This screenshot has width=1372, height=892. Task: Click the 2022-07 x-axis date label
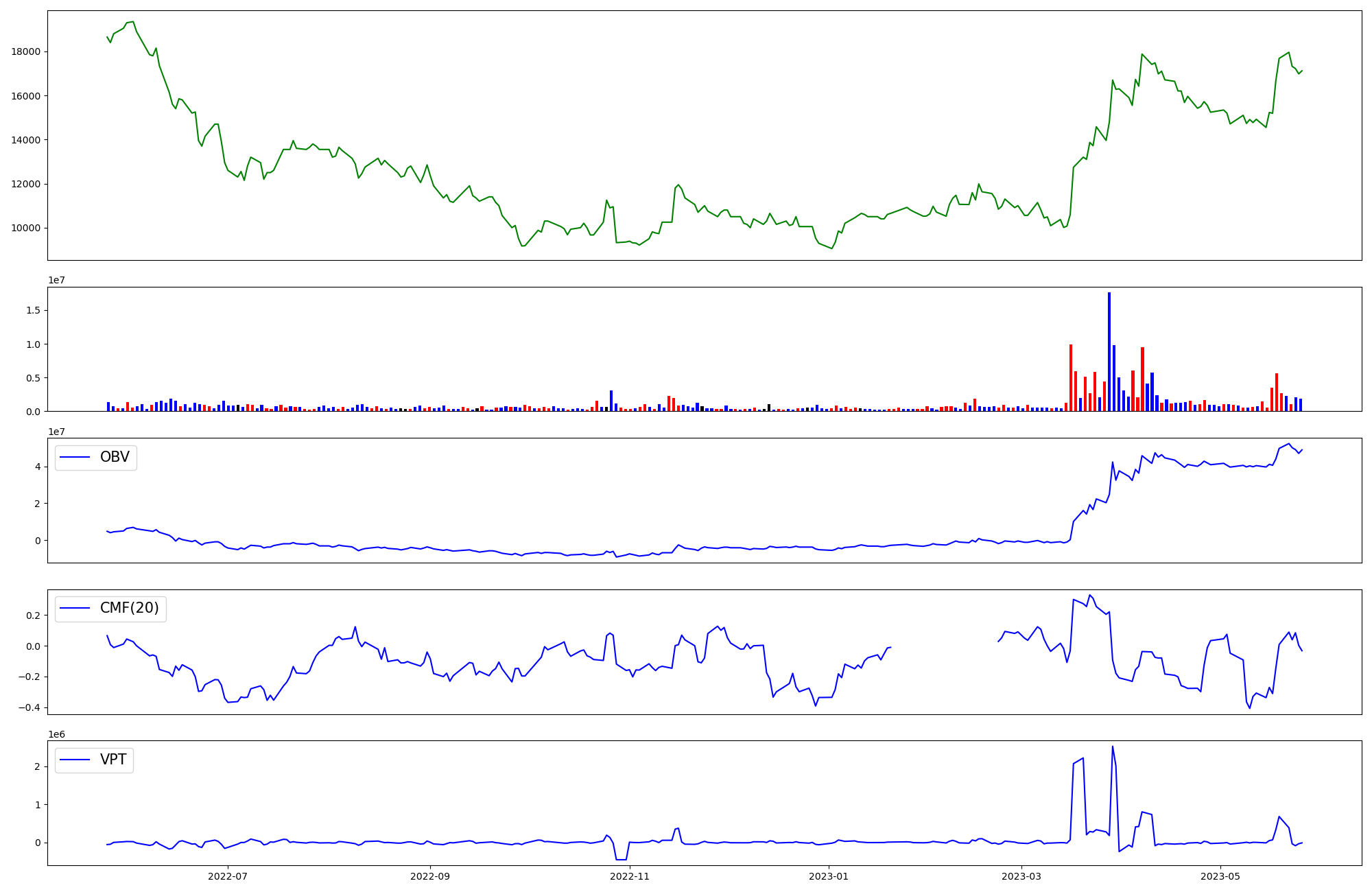point(227,876)
